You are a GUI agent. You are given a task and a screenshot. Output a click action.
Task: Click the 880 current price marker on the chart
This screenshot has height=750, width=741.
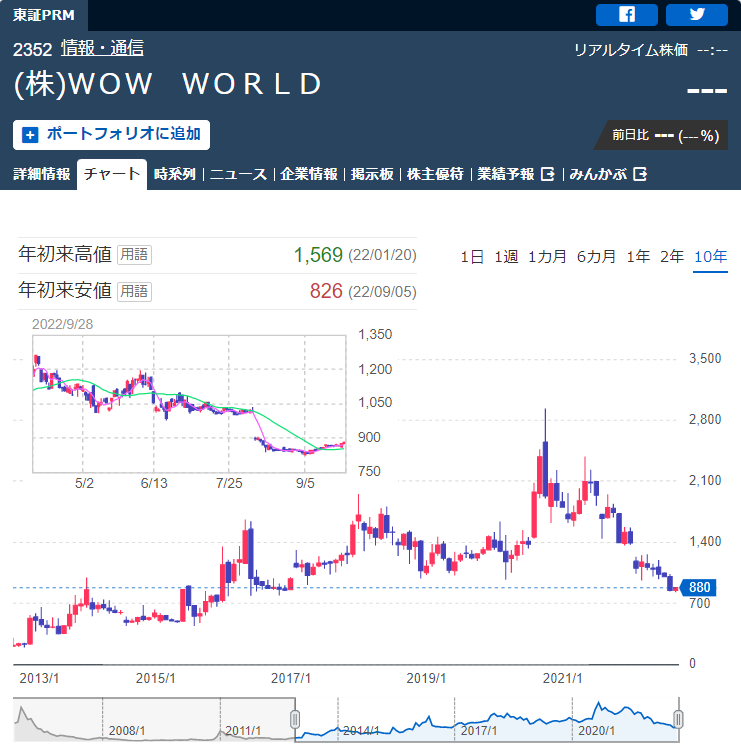[699, 587]
